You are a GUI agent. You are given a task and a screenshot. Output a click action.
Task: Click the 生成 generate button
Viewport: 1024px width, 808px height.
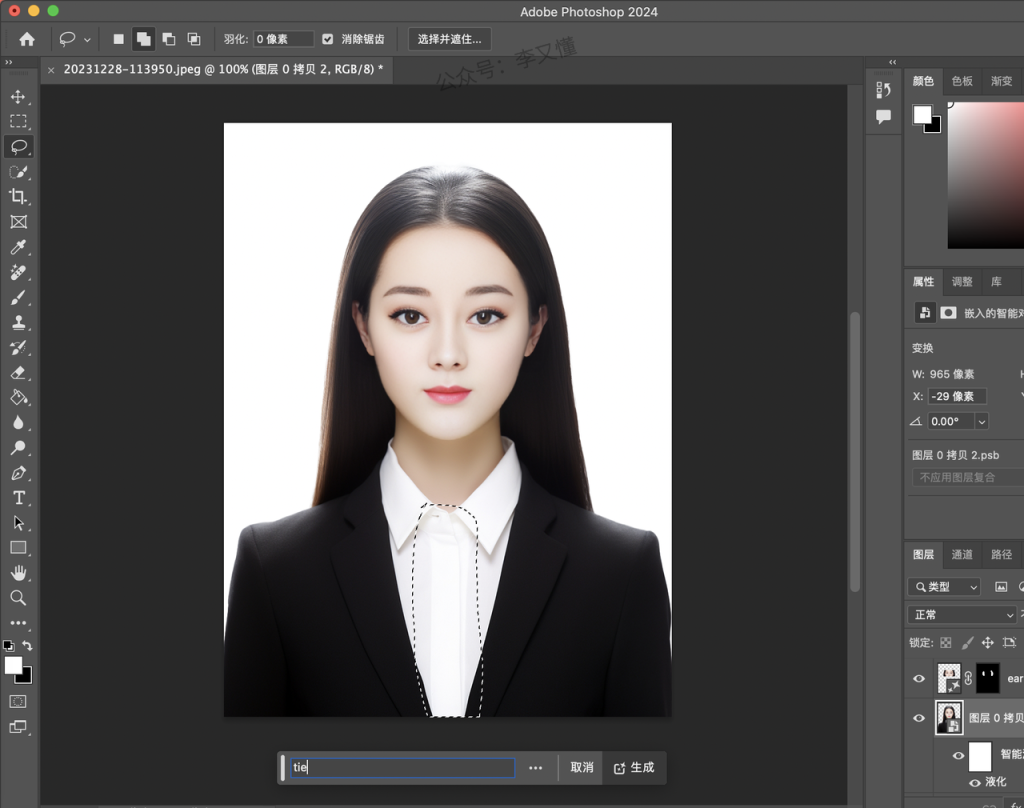coord(634,767)
